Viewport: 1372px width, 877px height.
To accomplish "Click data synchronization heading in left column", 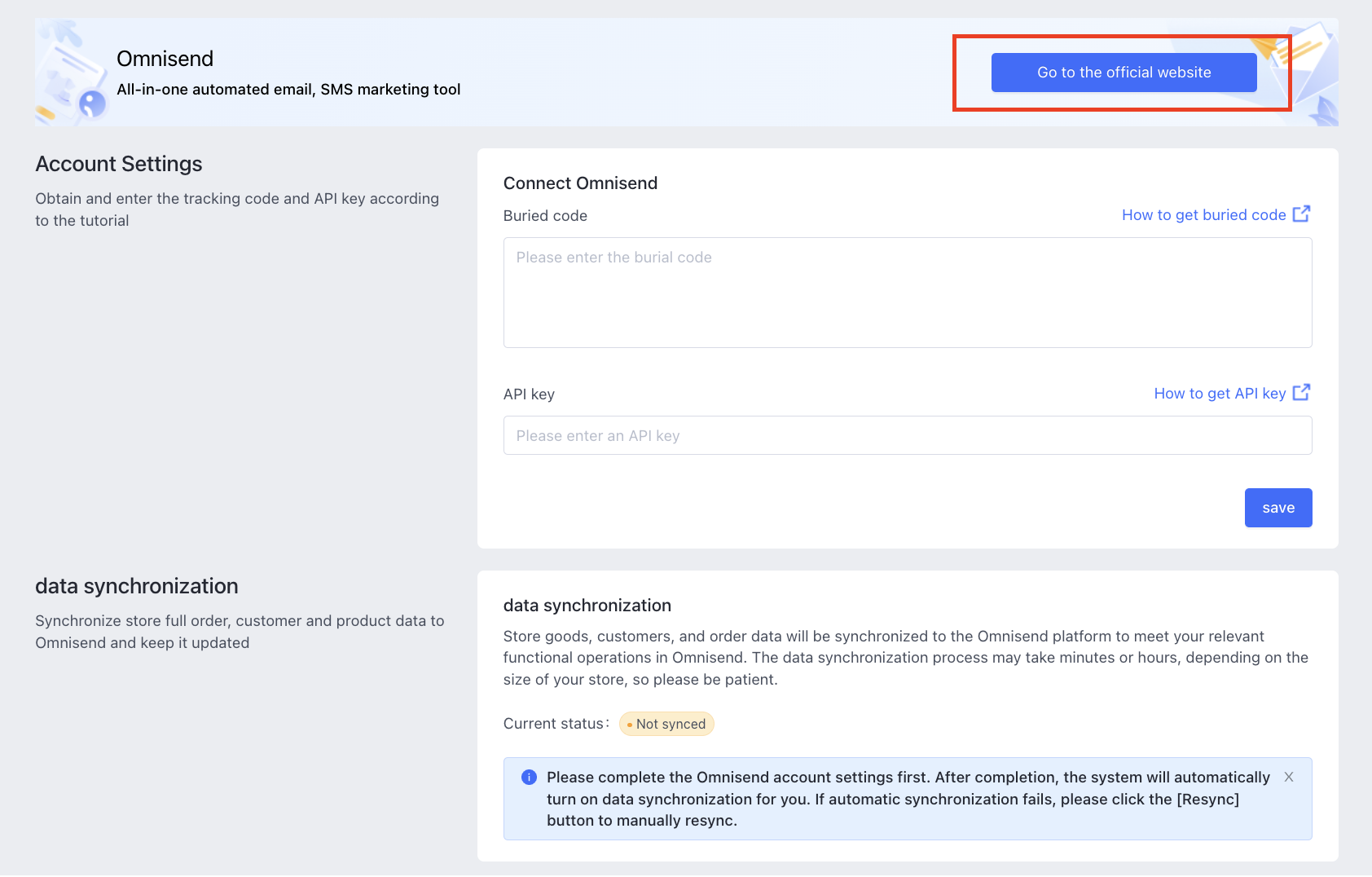I will [x=137, y=586].
